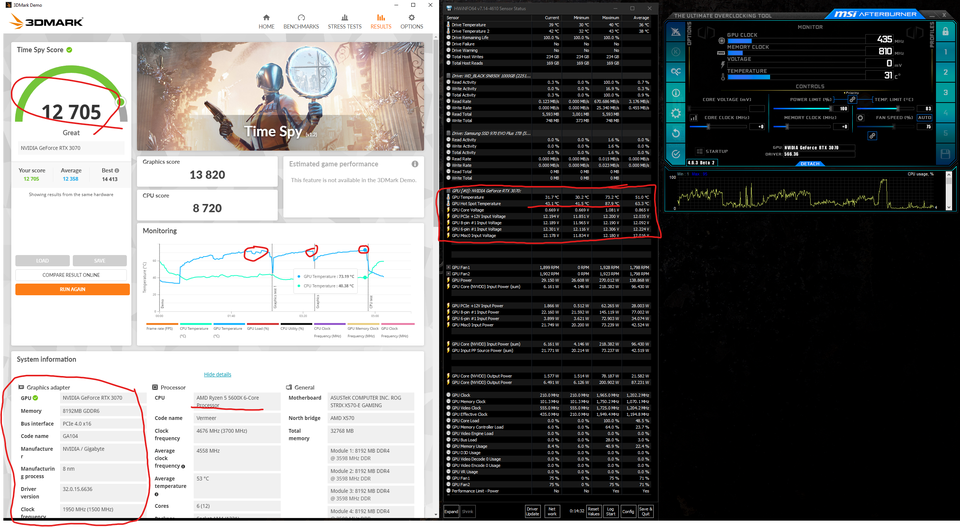Click the NVIDIA GeForce RTX 3070 field under score
Viewport: 960px width, 527px height.
click(x=71, y=148)
